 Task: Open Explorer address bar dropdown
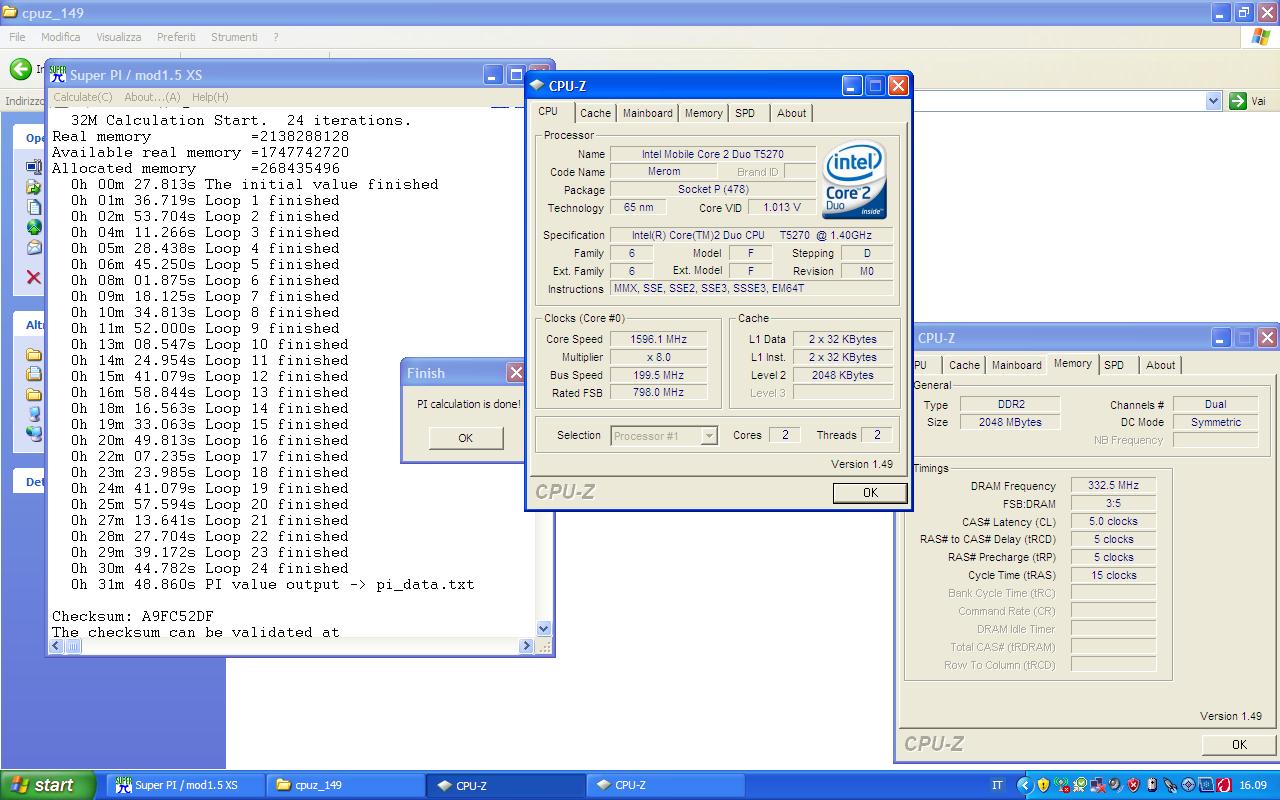click(1213, 101)
